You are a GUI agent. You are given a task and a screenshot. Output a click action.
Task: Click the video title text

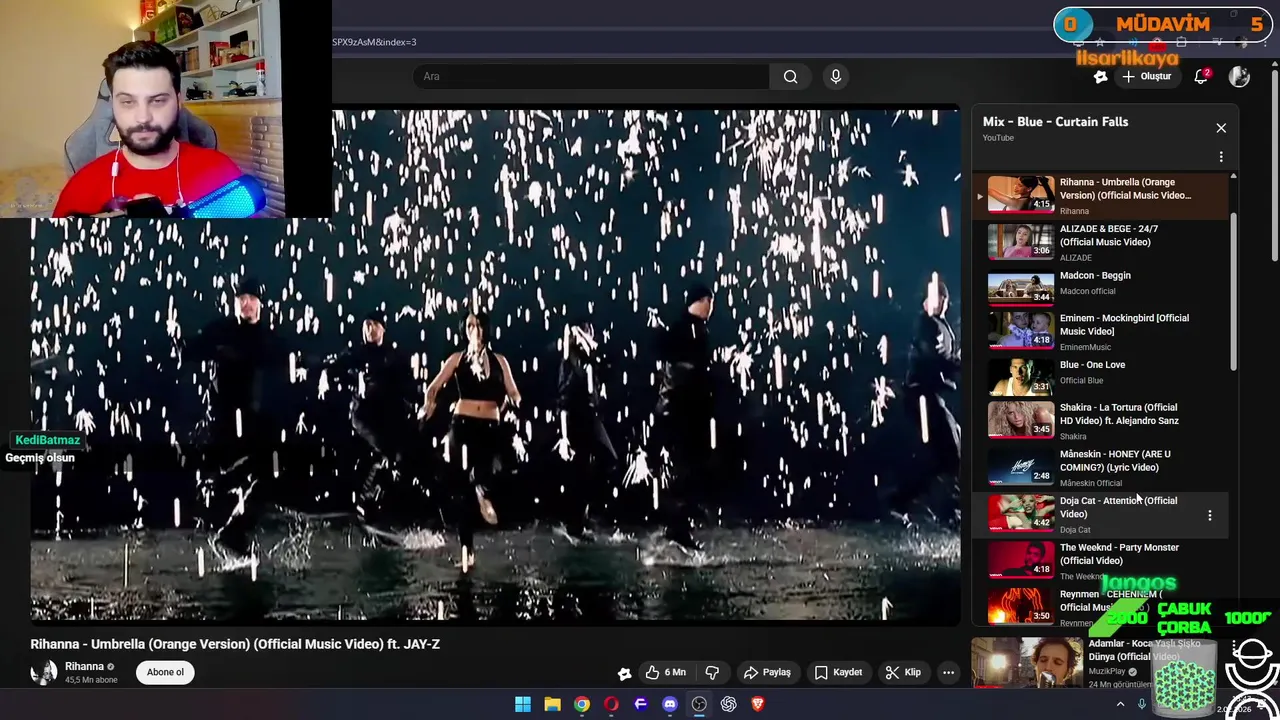pos(235,644)
